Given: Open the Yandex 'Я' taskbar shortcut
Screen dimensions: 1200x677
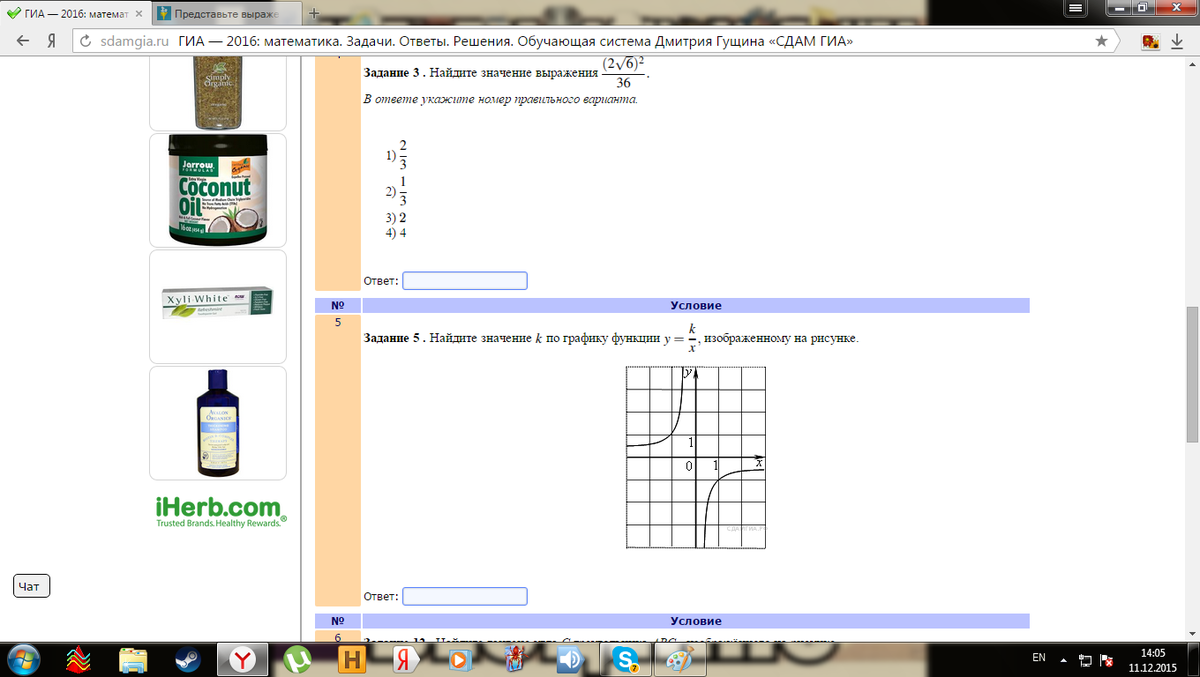Looking at the screenshot, I should coord(405,660).
